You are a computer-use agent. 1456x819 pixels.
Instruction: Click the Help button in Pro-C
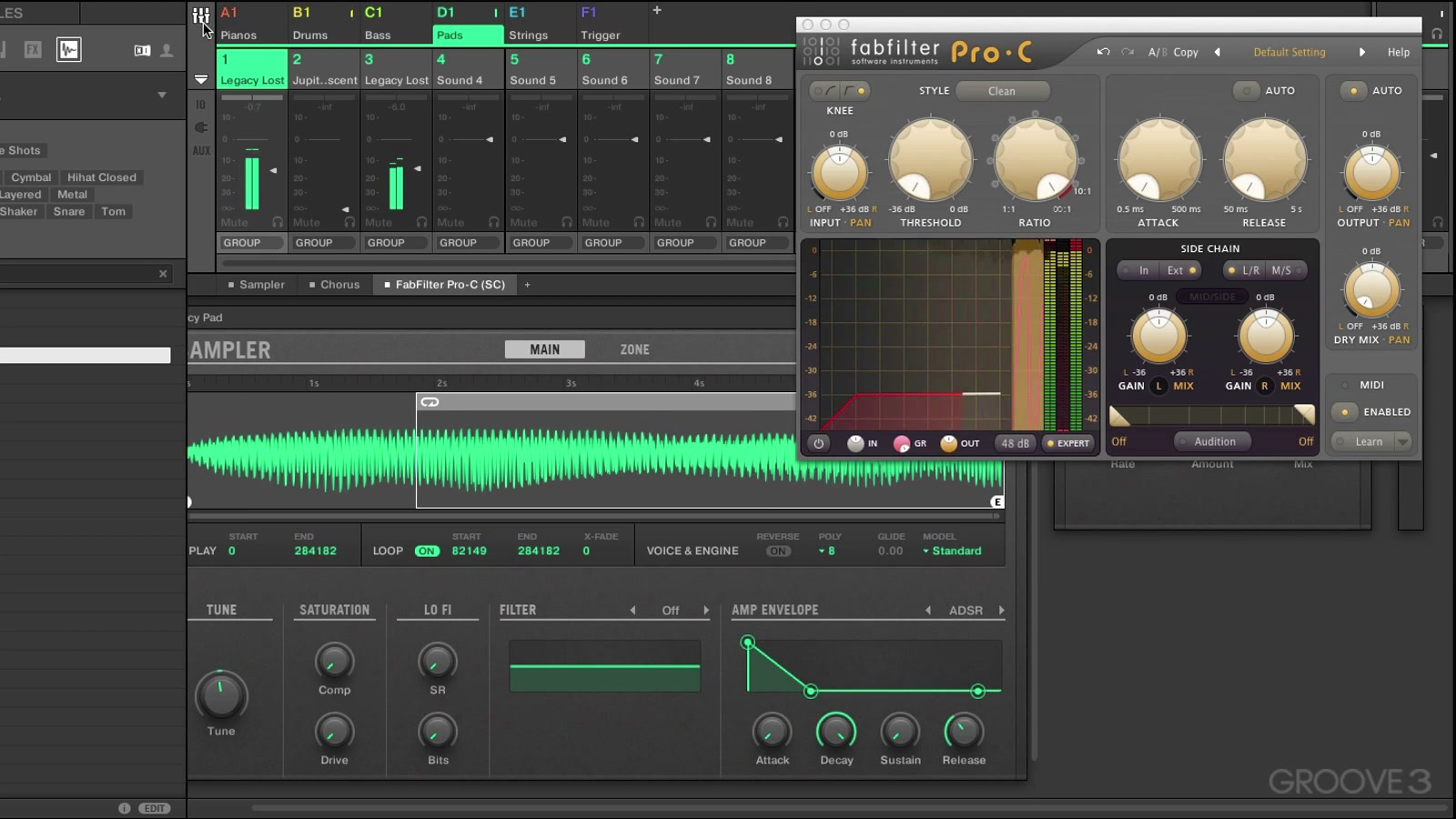(1399, 52)
